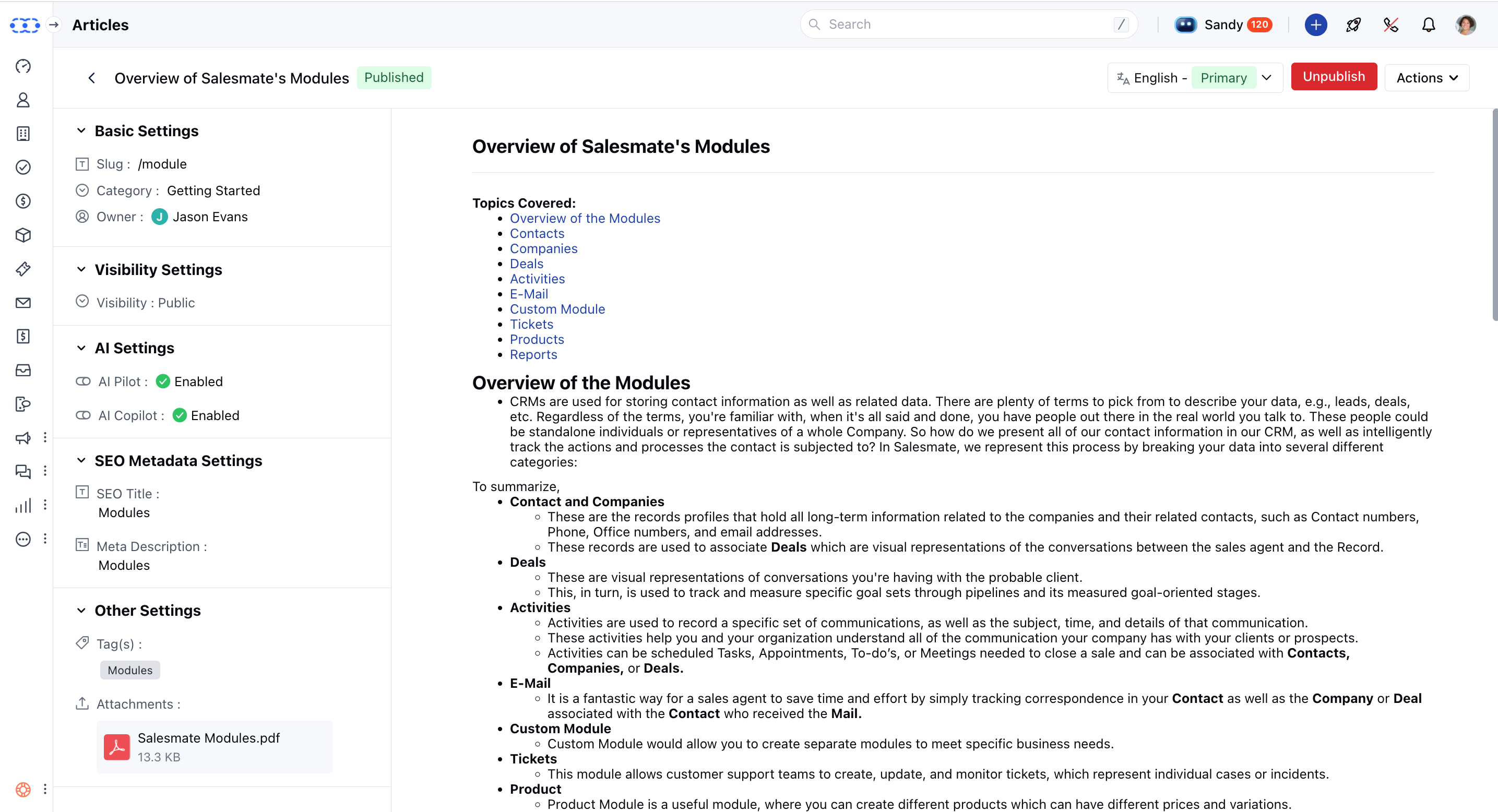1498x812 pixels.
Task: Open the dashboard gauge icon in sidebar
Action: point(23,66)
